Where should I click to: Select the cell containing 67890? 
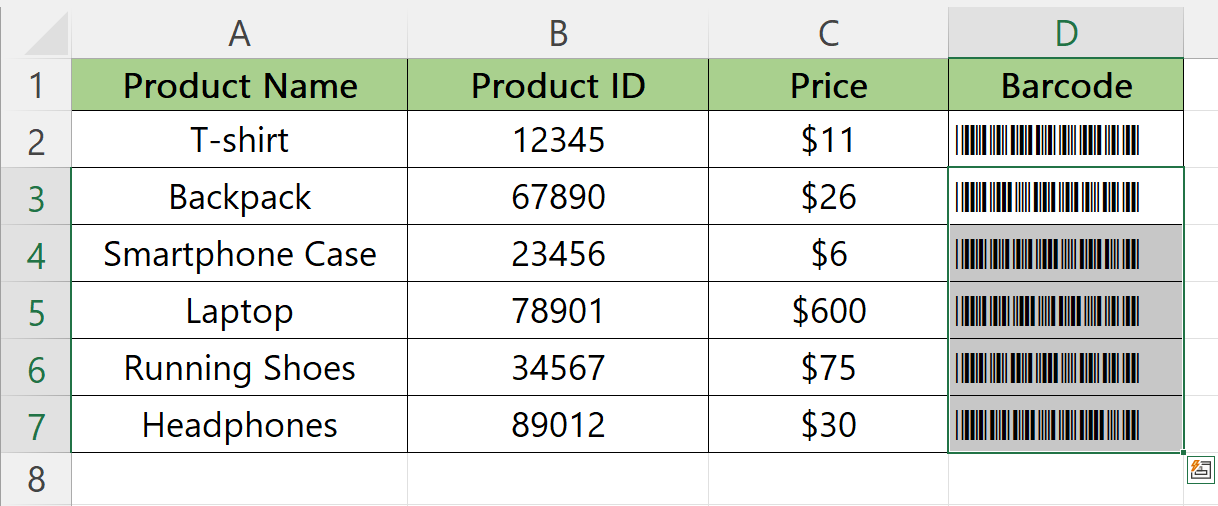tap(558, 196)
